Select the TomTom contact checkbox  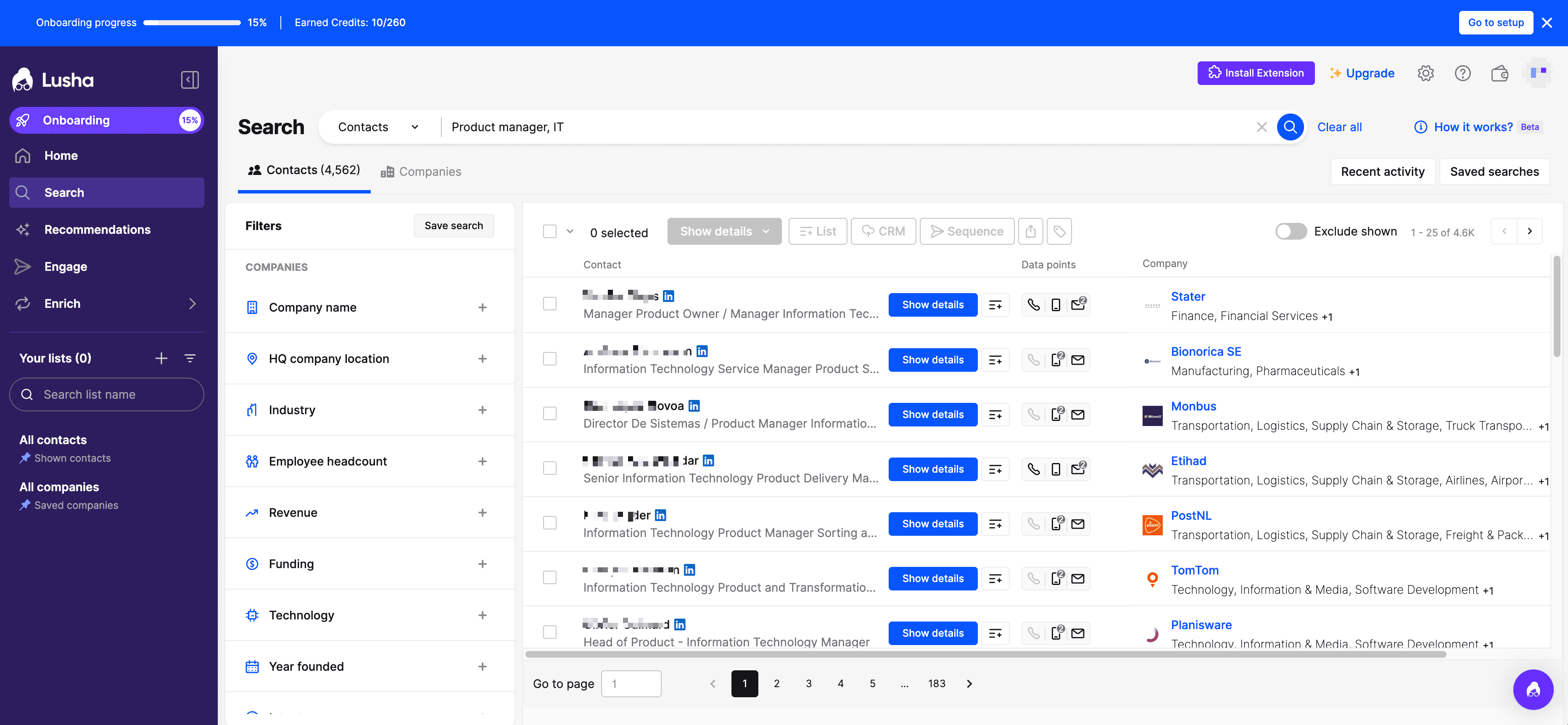pyautogui.click(x=550, y=577)
